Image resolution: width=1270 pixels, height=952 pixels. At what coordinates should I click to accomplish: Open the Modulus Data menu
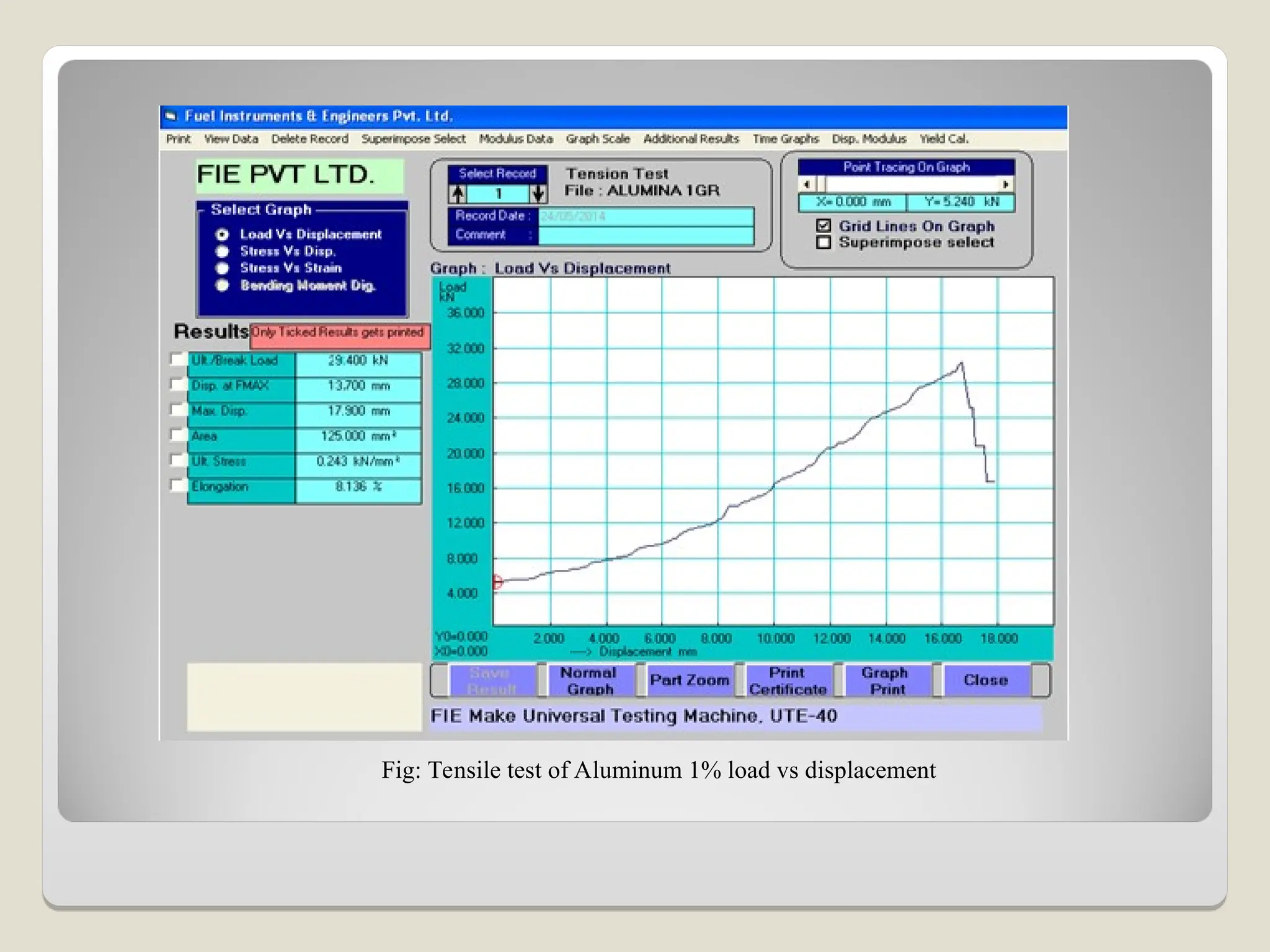point(515,139)
